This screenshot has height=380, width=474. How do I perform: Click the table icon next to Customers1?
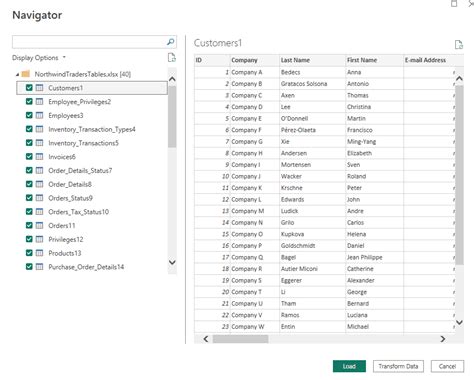(39, 88)
